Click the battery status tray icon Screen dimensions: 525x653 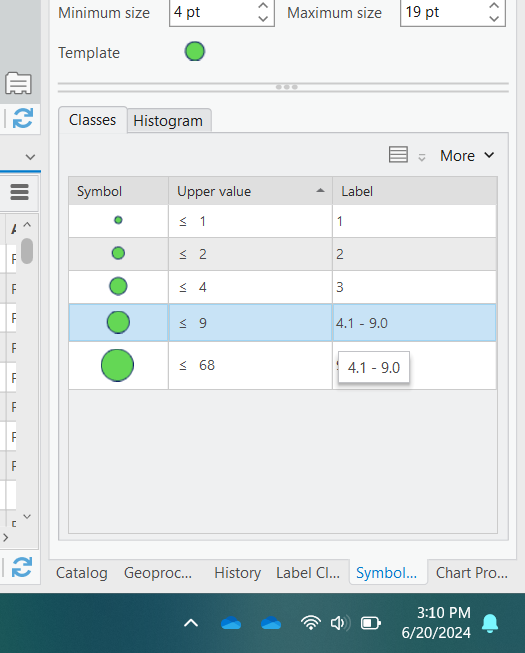(371, 623)
